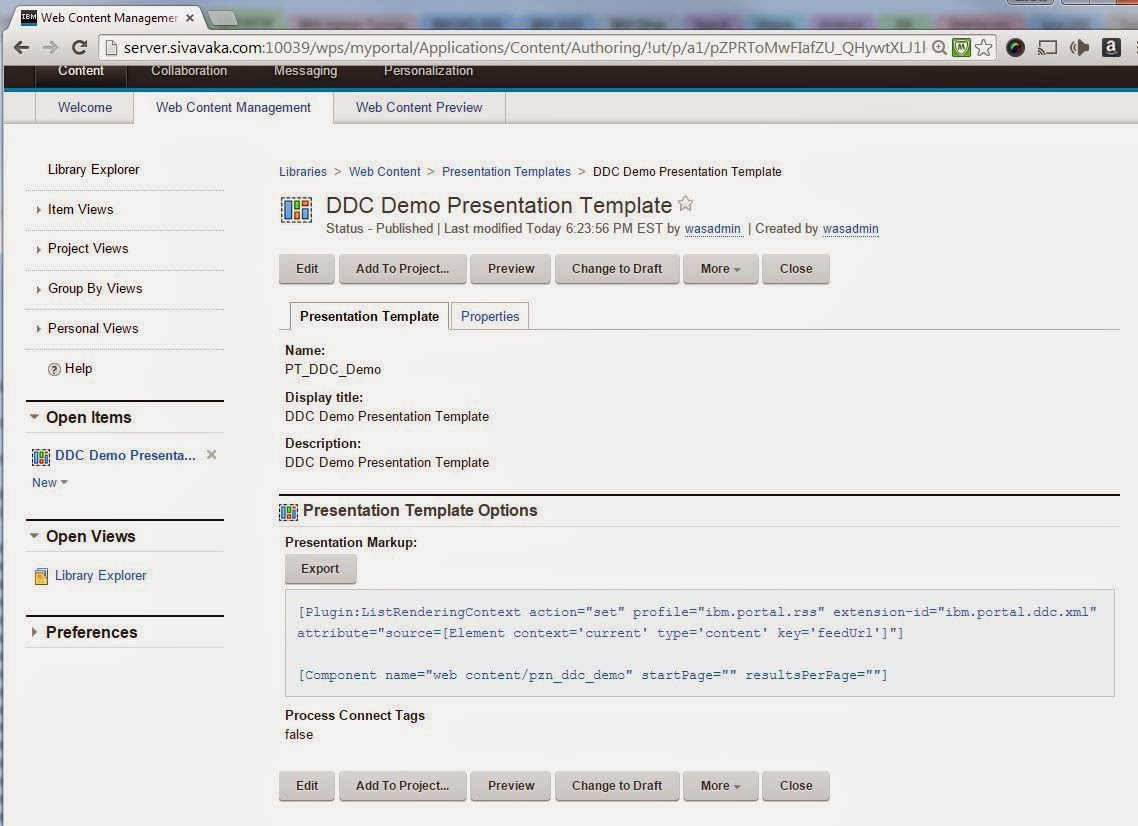Viewport: 1138px width, 826px height.
Task: Close the Web Content Management browser tab
Action: pyautogui.click(x=190, y=17)
